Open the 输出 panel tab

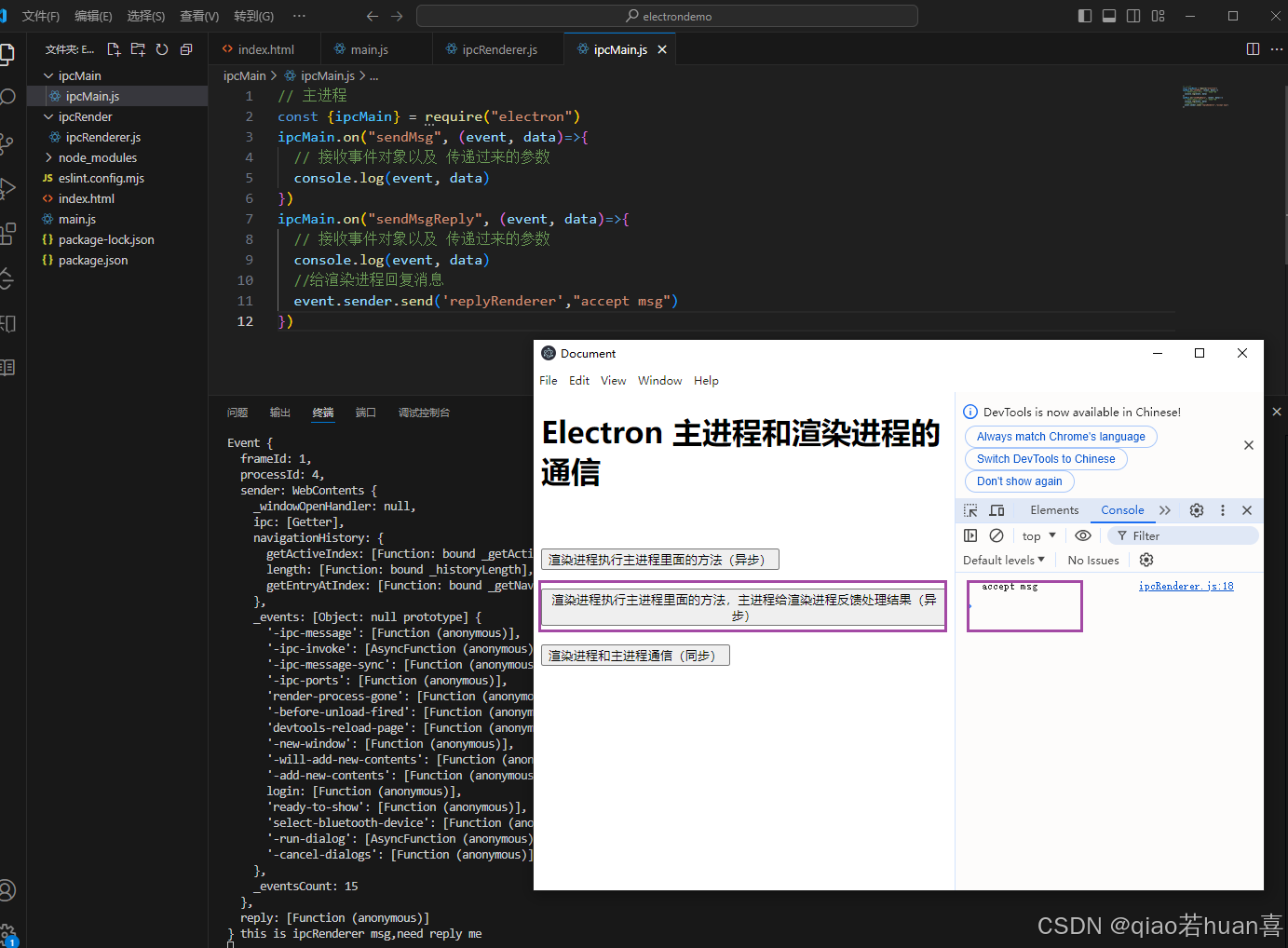(280, 413)
